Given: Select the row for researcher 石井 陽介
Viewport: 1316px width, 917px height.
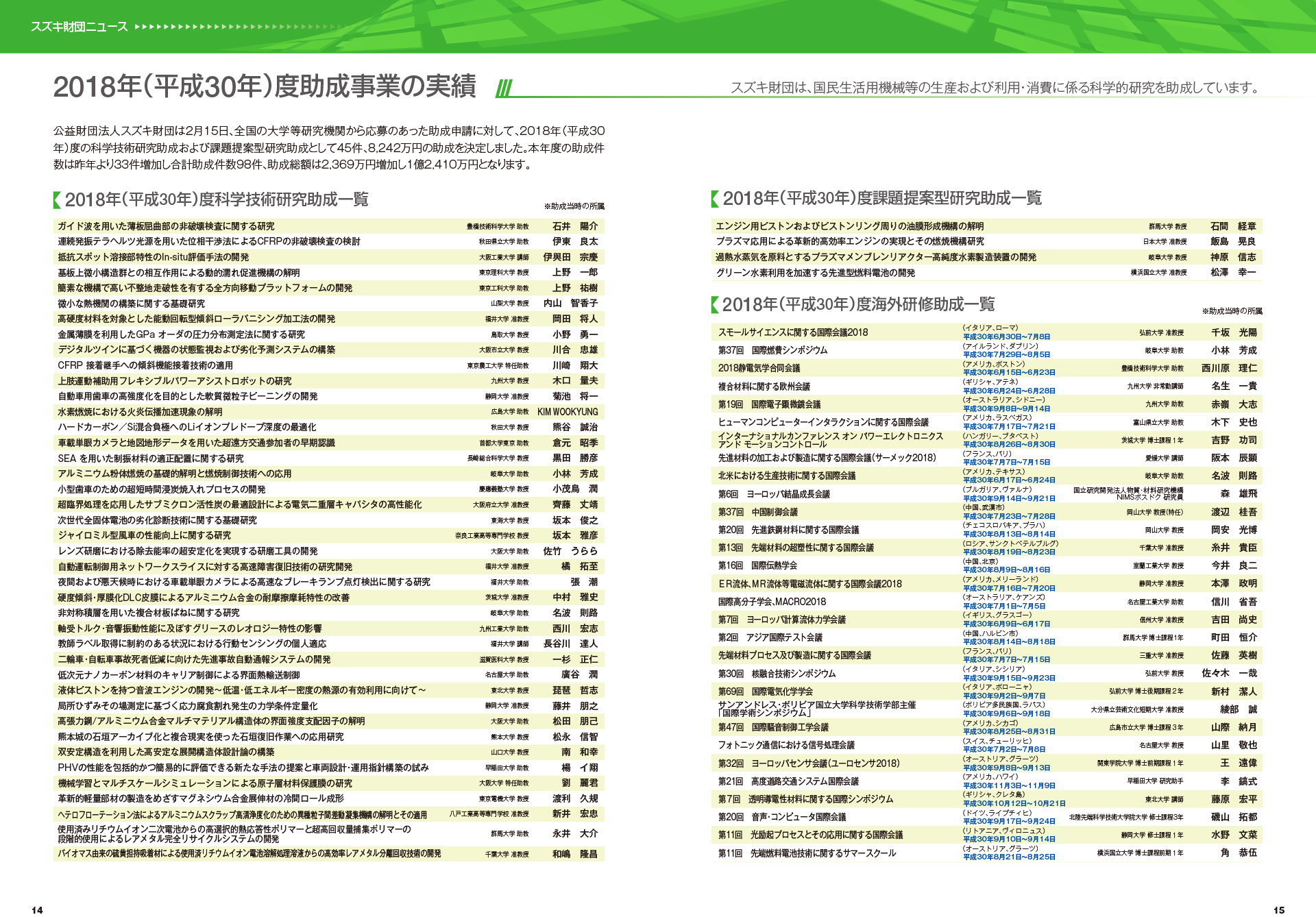Looking at the screenshot, I should [x=574, y=226].
